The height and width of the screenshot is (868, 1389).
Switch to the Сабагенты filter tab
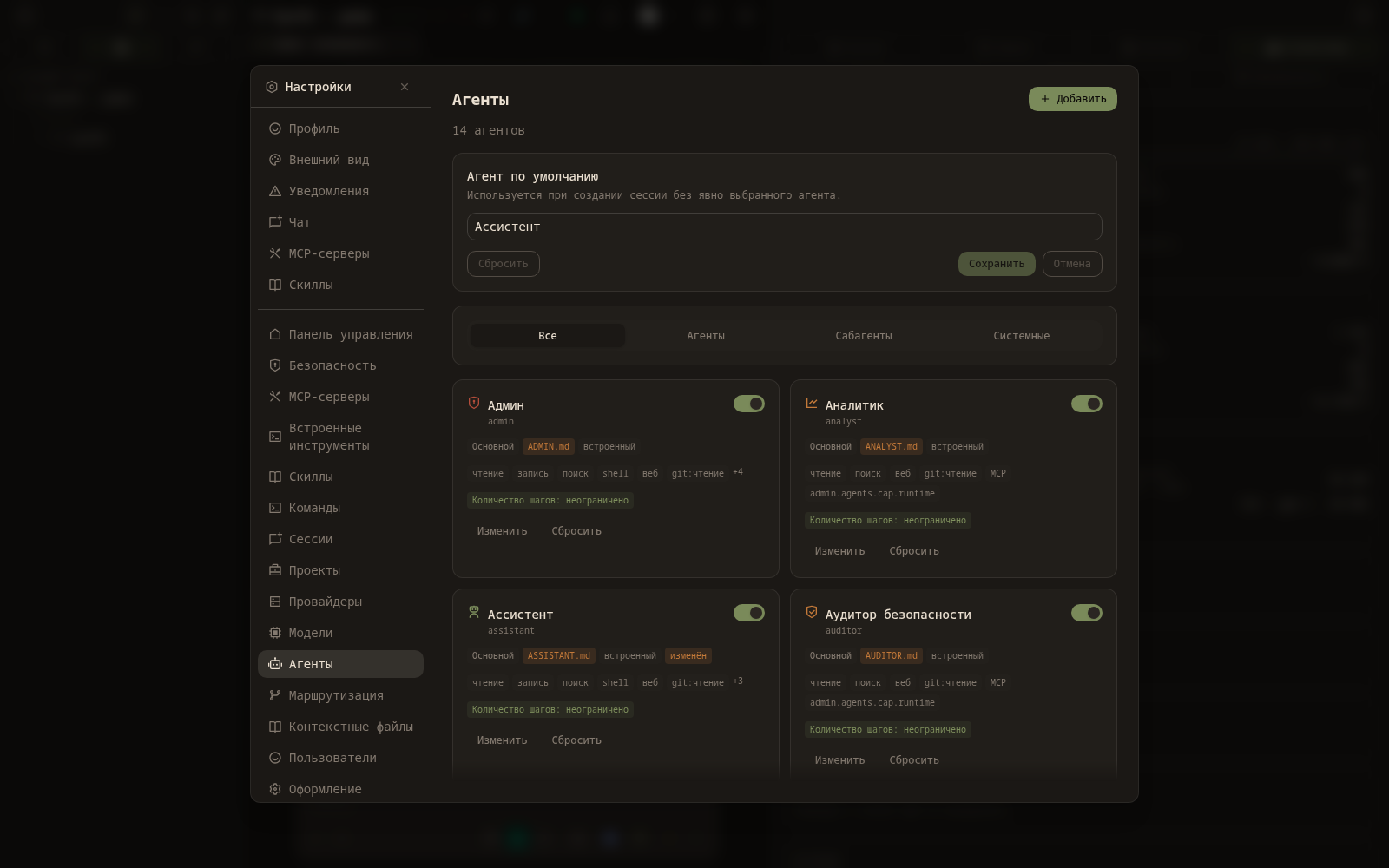(x=864, y=336)
